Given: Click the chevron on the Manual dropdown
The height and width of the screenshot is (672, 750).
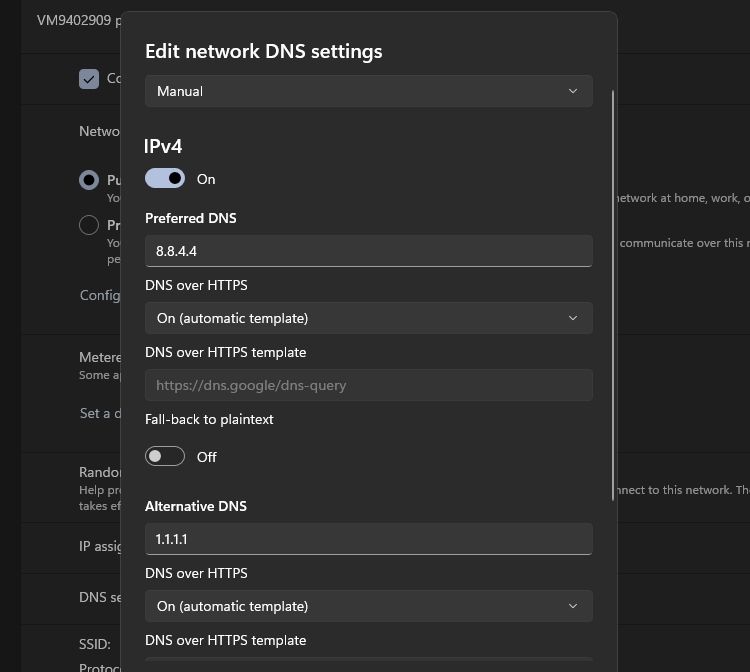Looking at the screenshot, I should click(x=573, y=91).
